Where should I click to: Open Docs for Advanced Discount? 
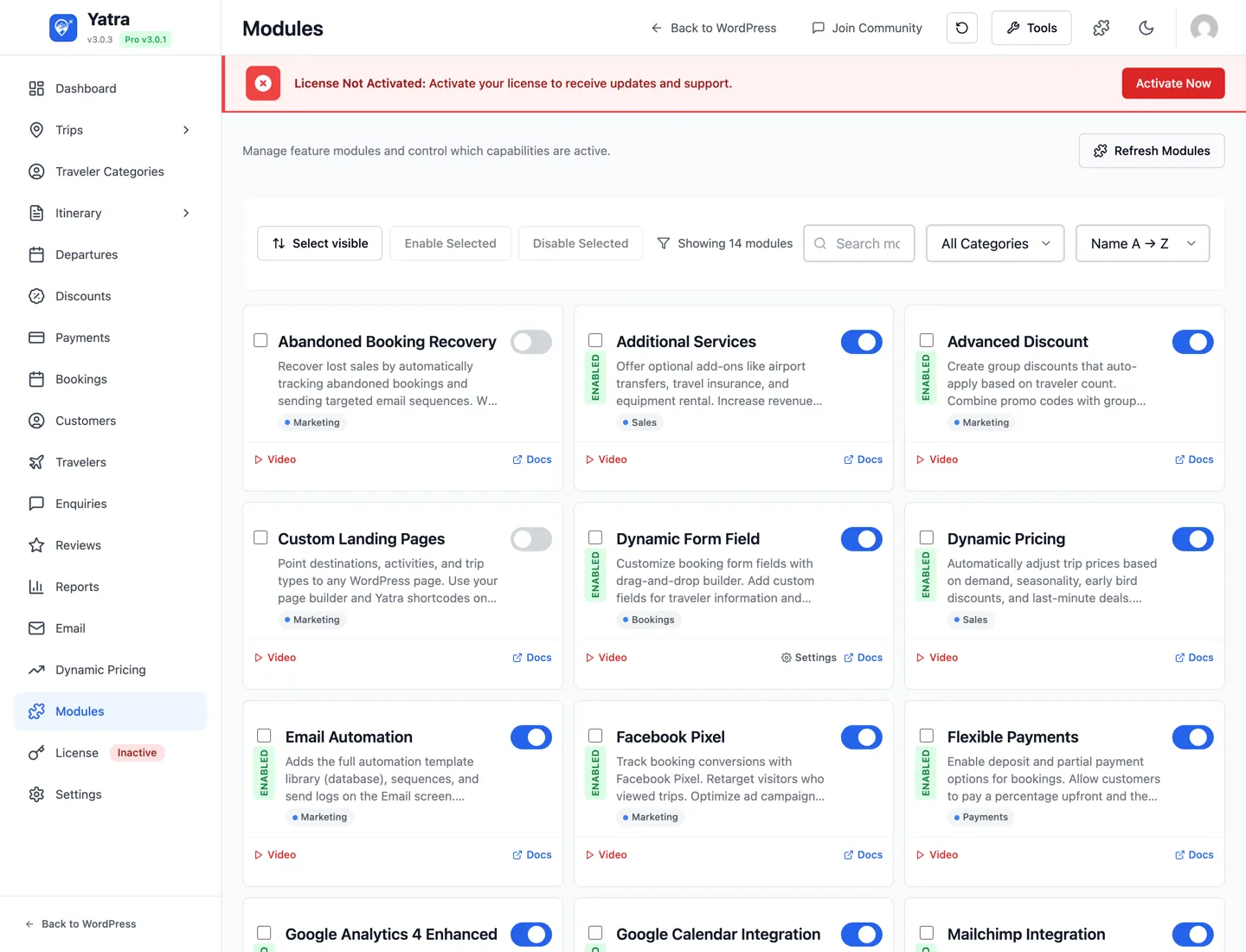1194,460
